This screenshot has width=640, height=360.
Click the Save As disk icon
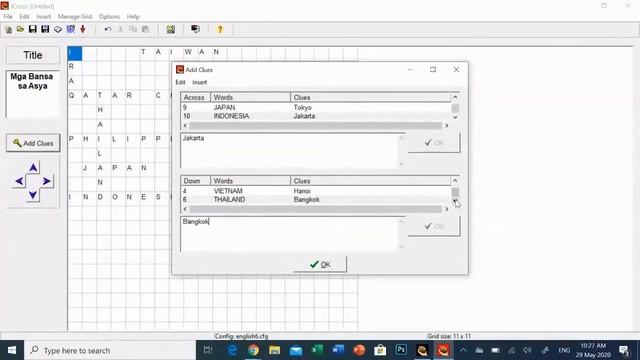pos(45,29)
